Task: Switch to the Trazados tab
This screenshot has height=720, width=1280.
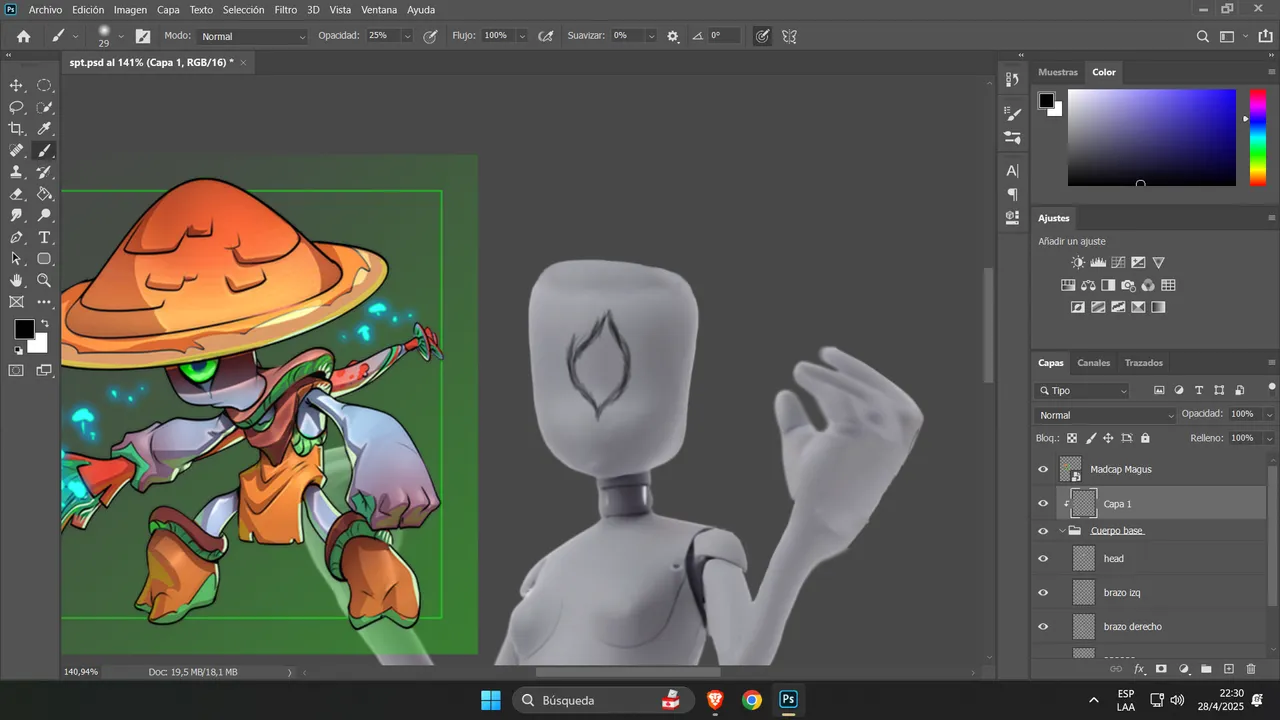Action: coord(1144,363)
